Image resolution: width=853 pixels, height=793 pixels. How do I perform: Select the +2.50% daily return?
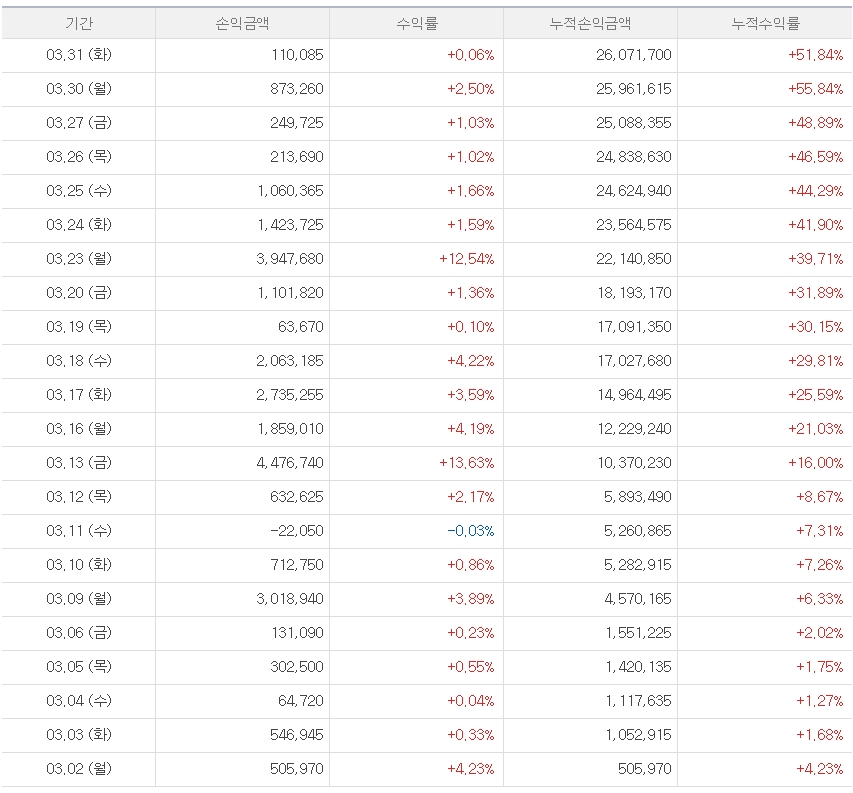[x=471, y=89]
